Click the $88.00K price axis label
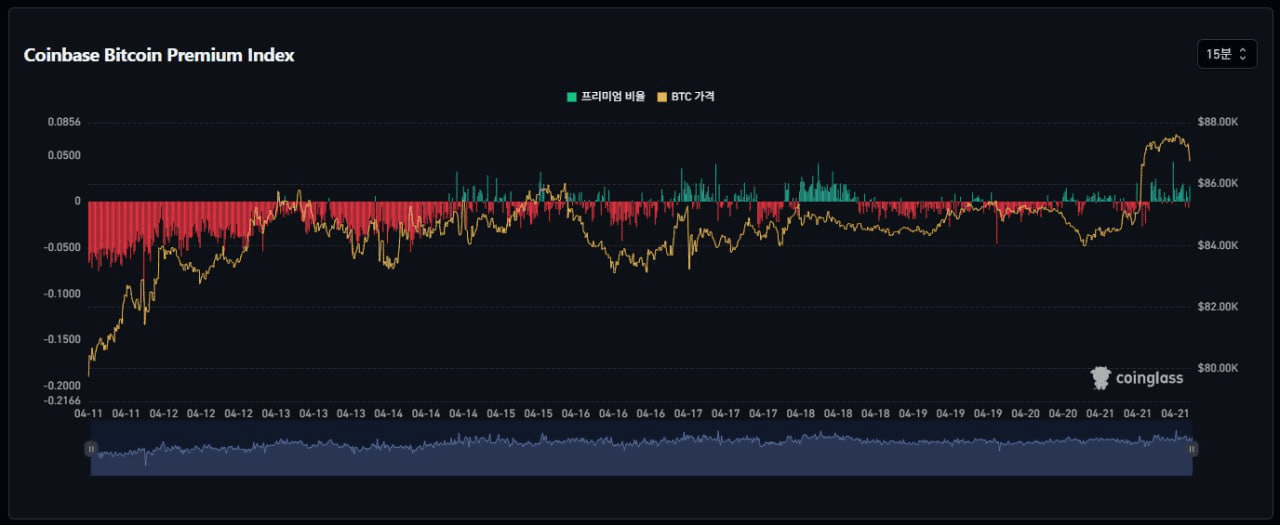This screenshot has height=525, width=1280. pos(1219,122)
